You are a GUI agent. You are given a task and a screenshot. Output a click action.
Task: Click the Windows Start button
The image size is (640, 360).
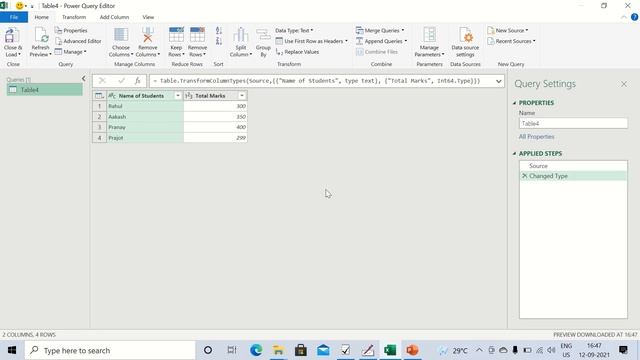pos(12,350)
